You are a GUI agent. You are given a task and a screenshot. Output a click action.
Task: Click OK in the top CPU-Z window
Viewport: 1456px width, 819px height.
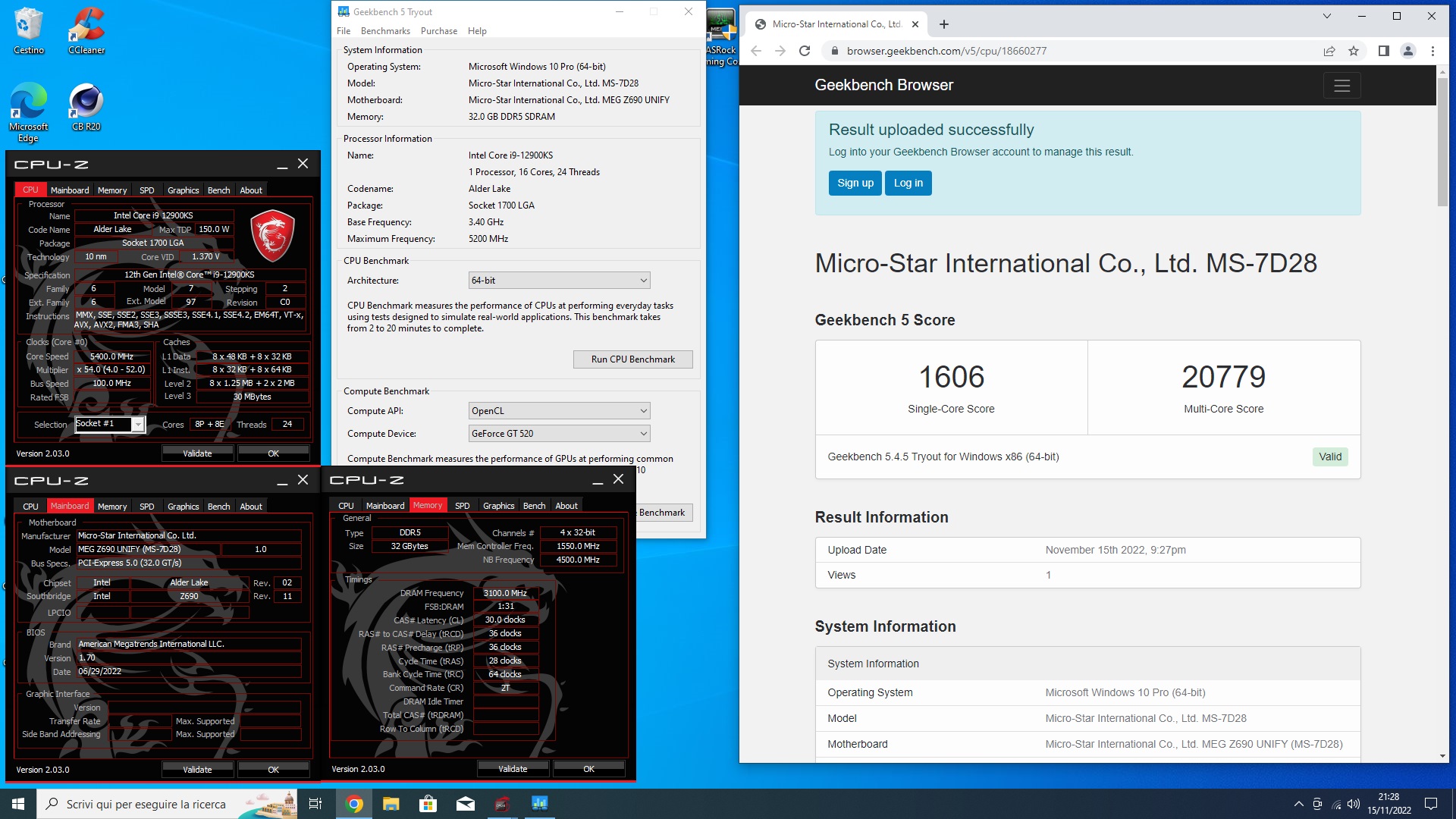tap(274, 453)
